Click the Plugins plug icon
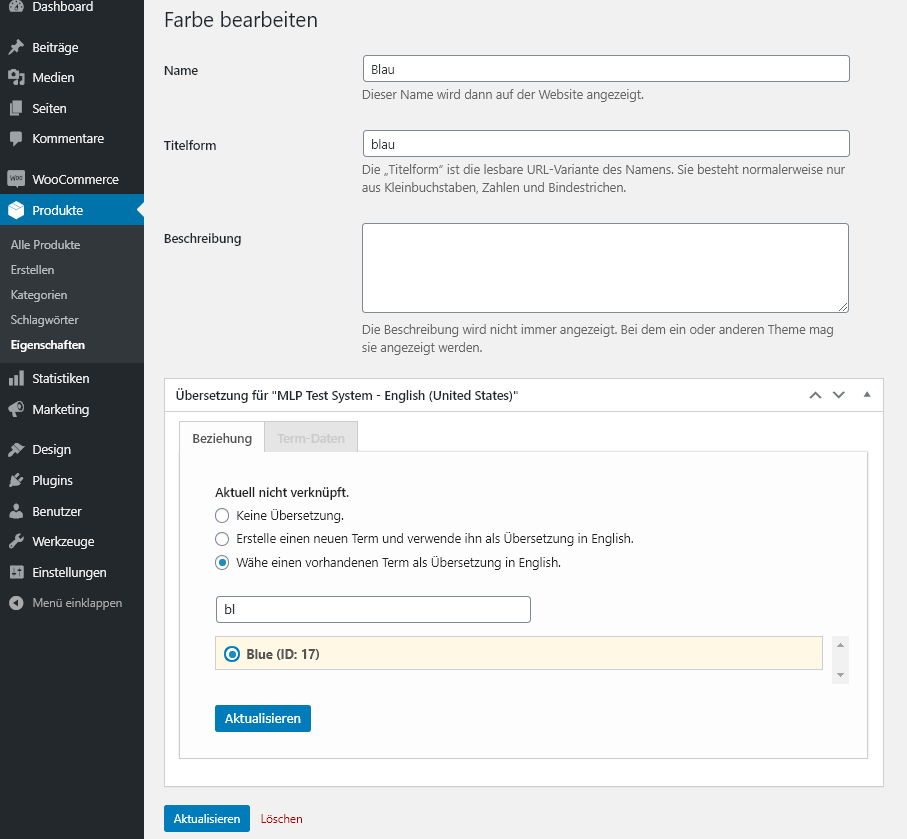 pos(16,480)
